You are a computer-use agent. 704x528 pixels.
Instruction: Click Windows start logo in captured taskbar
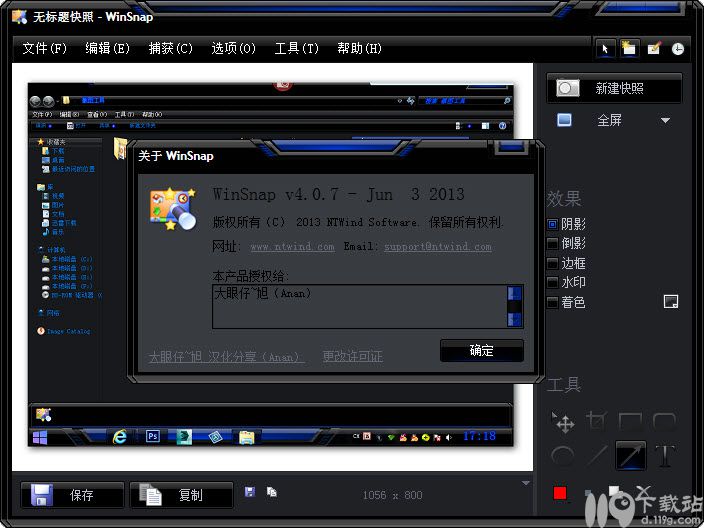(x=40, y=437)
